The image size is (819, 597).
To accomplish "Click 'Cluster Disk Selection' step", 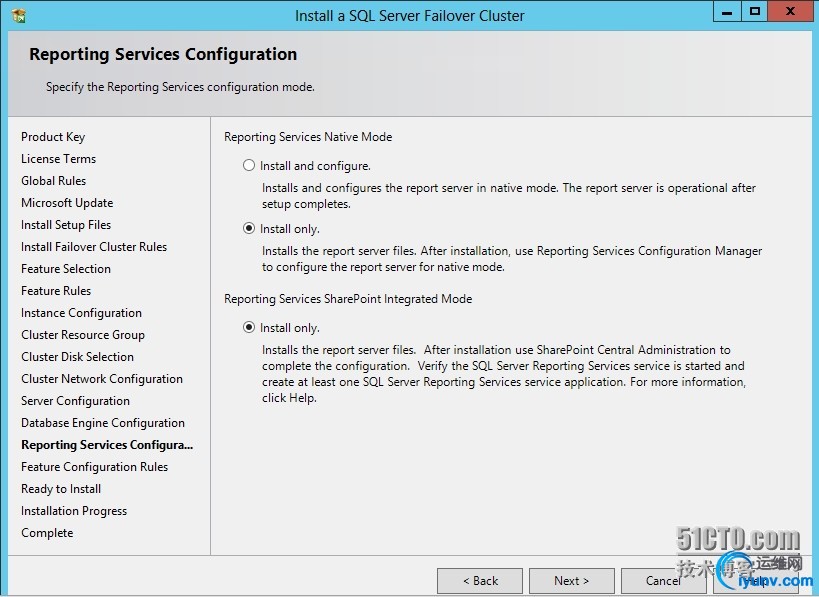I will pyautogui.click(x=77, y=357).
